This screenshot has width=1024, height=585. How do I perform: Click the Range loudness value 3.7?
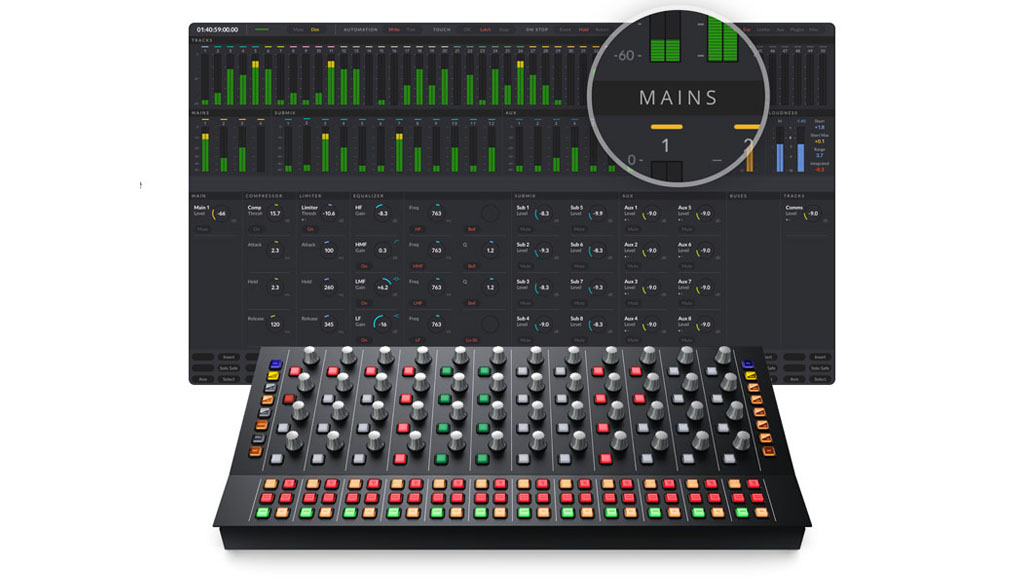(x=820, y=155)
